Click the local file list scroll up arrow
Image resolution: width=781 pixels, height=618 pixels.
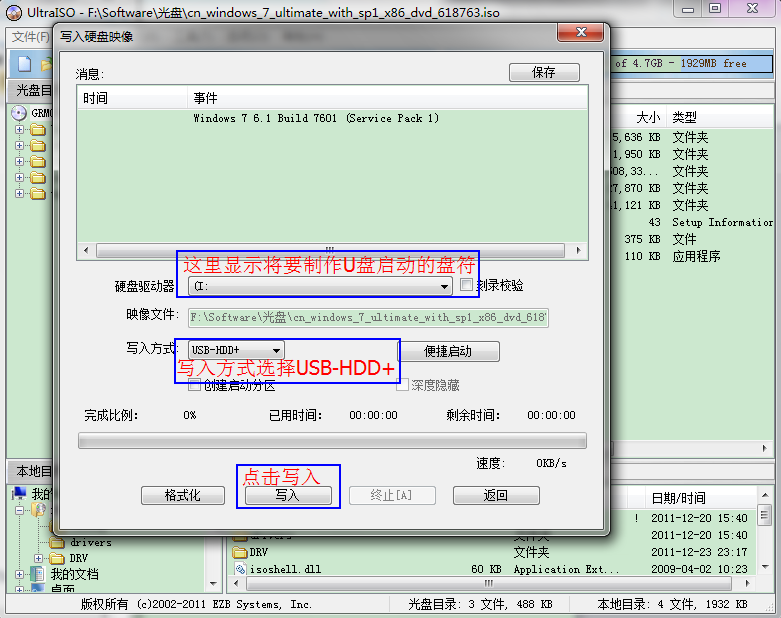(765, 494)
